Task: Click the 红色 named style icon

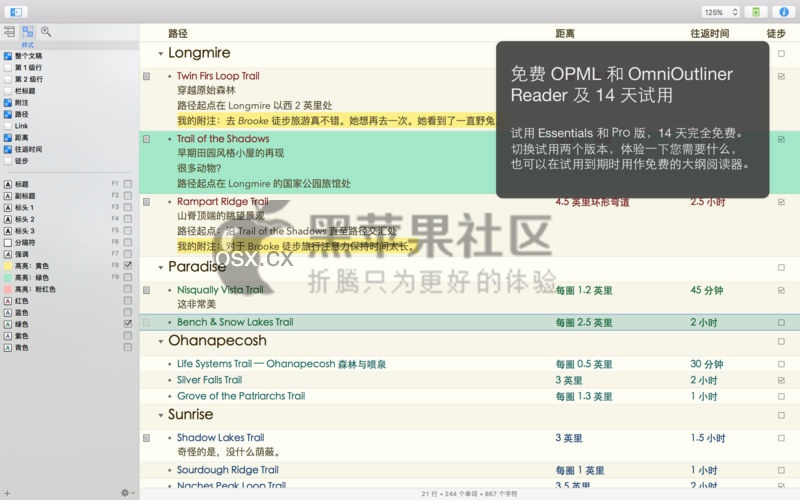Action: coord(8,301)
